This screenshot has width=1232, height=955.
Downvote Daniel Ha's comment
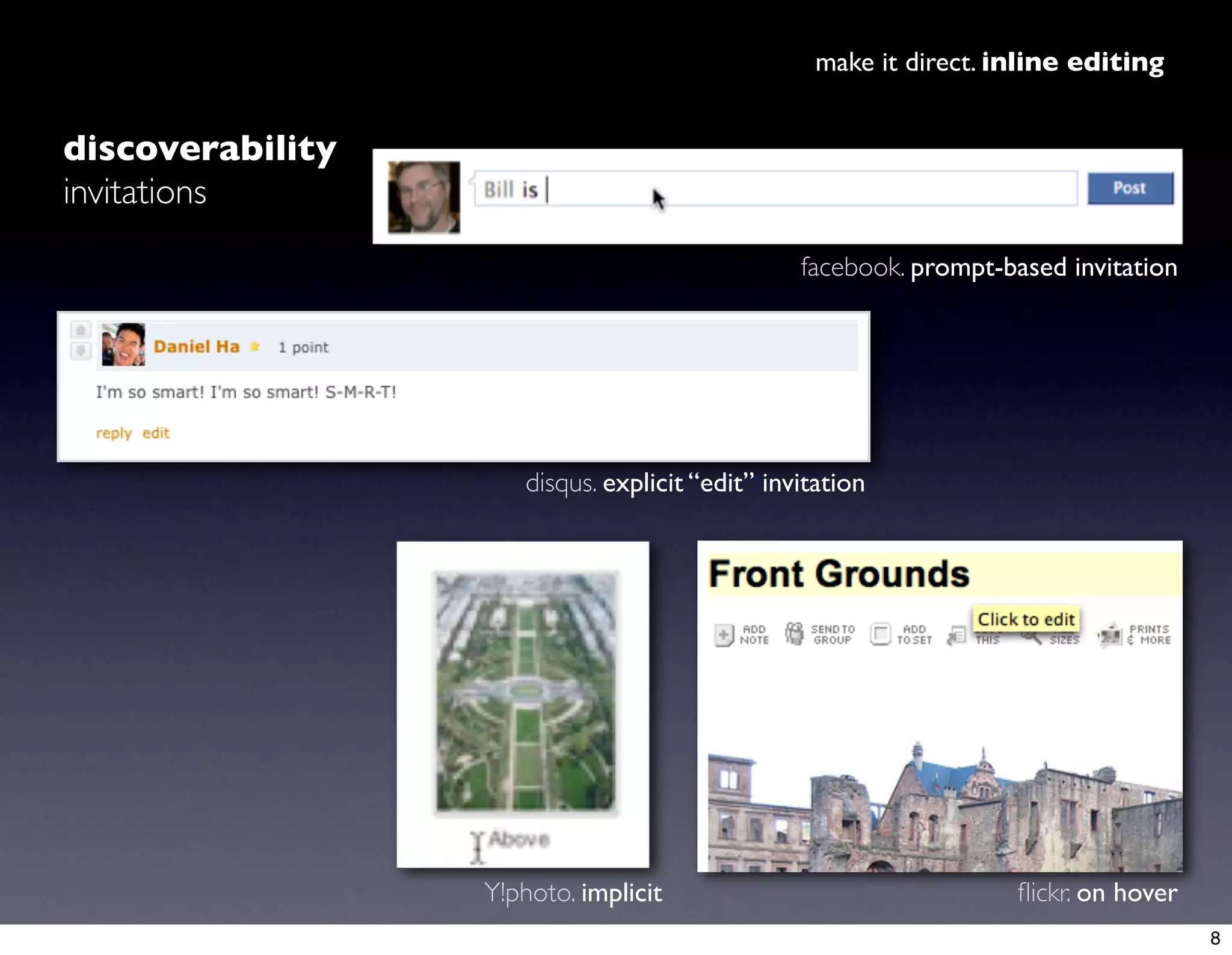pyautogui.click(x=81, y=350)
